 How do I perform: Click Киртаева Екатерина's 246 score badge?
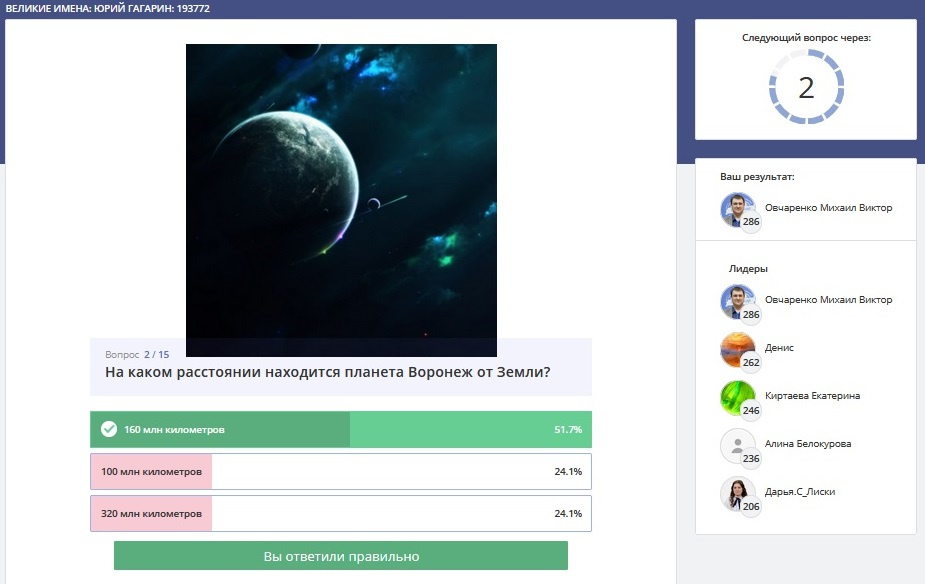(x=751, y=411)
